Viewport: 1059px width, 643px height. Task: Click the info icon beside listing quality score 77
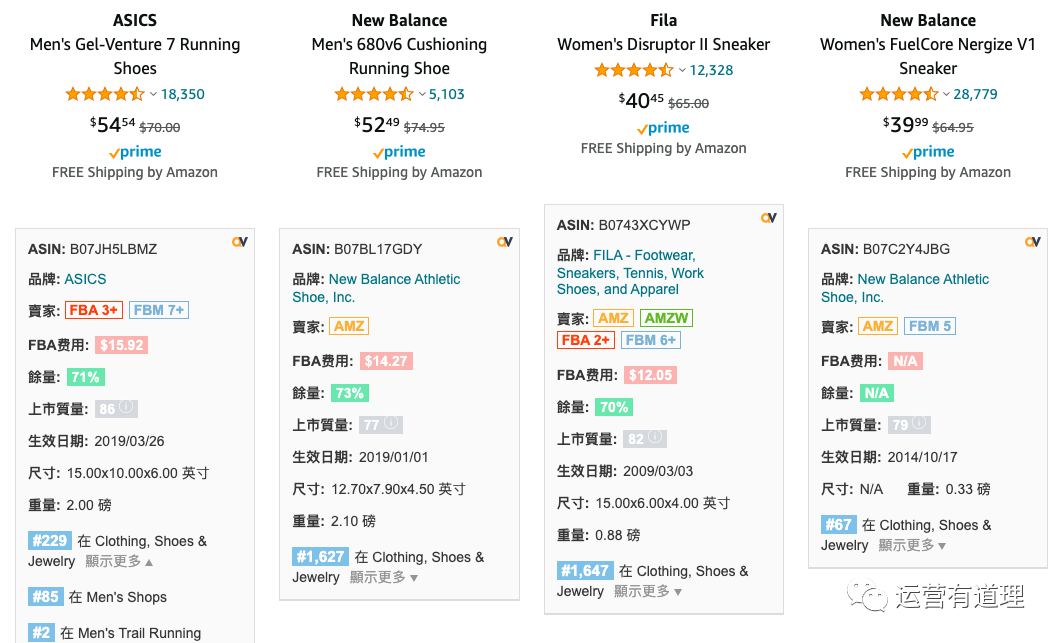pos(391,424)
